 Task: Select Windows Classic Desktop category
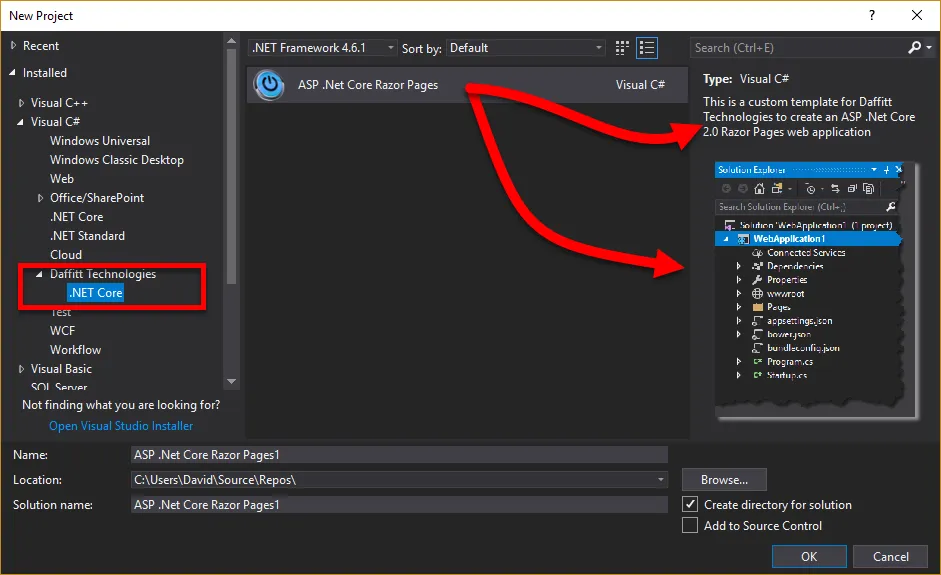(x=116, y=160)
